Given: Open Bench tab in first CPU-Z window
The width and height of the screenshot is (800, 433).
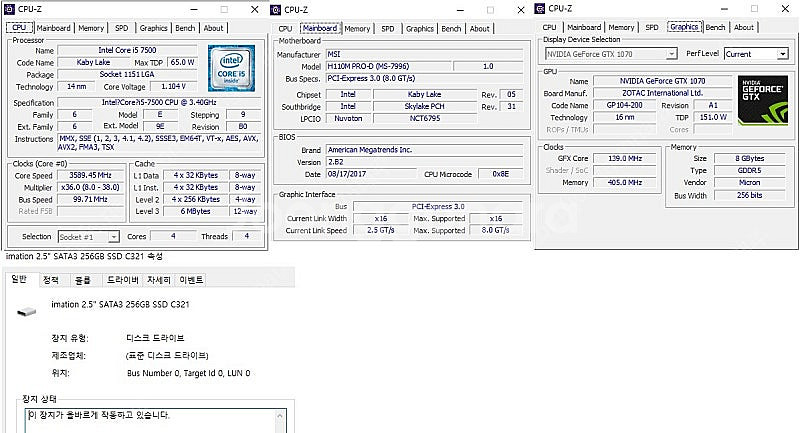Looking at the screenshot, I should [x=185, y=28].
